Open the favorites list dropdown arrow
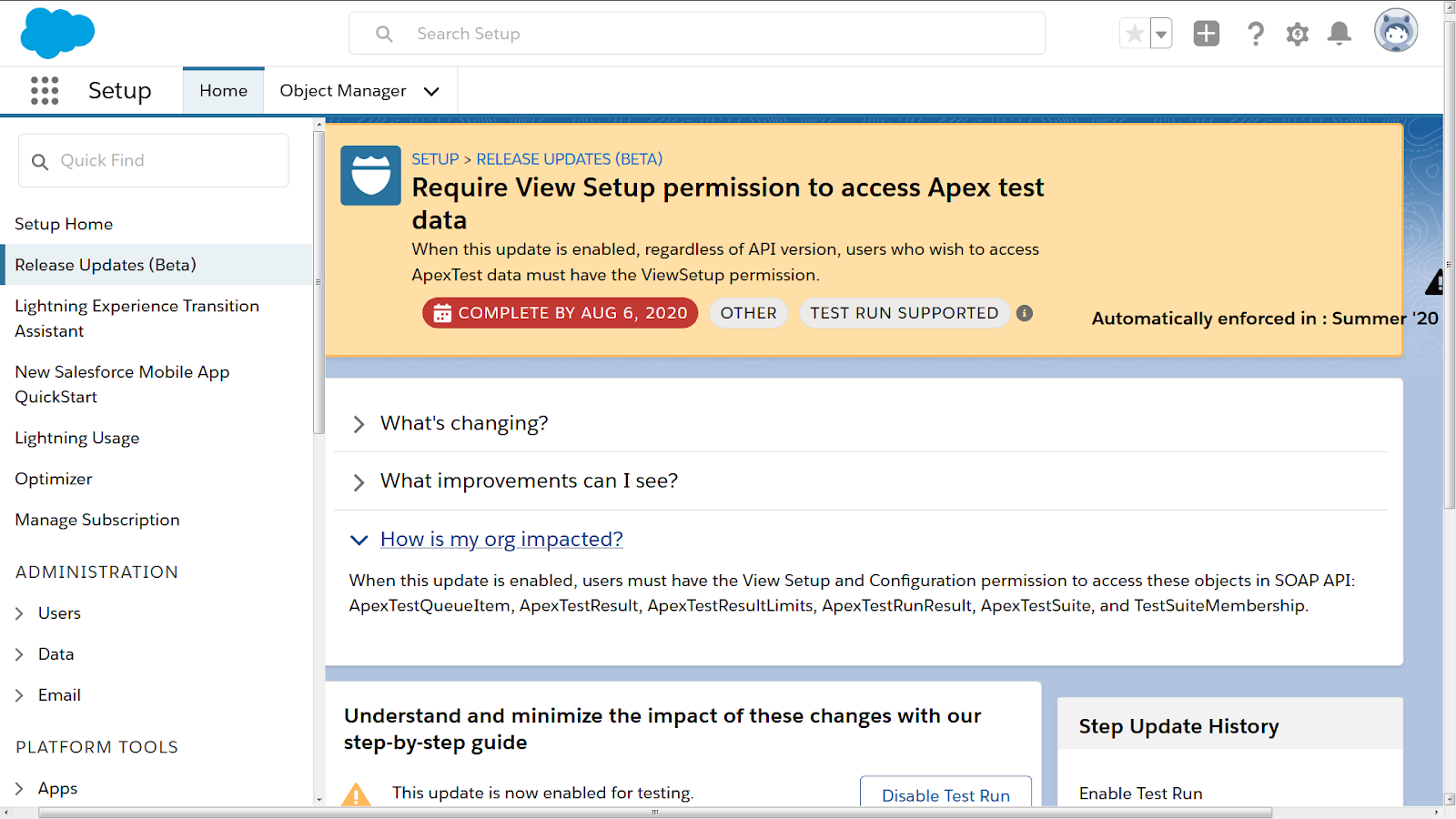The image size is (1456, 819). tap(1161, 34)
